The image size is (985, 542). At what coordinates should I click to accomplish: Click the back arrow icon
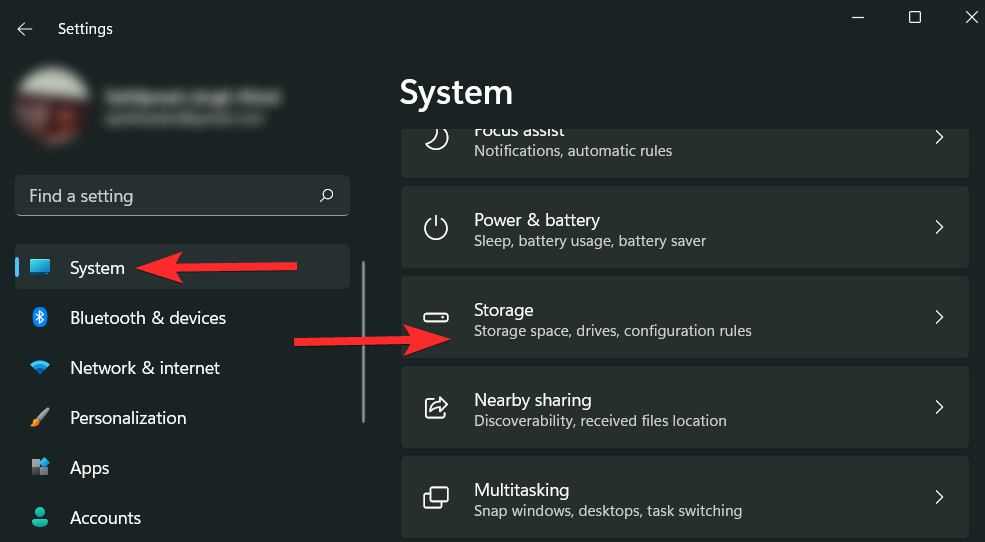tap(25, 29)
